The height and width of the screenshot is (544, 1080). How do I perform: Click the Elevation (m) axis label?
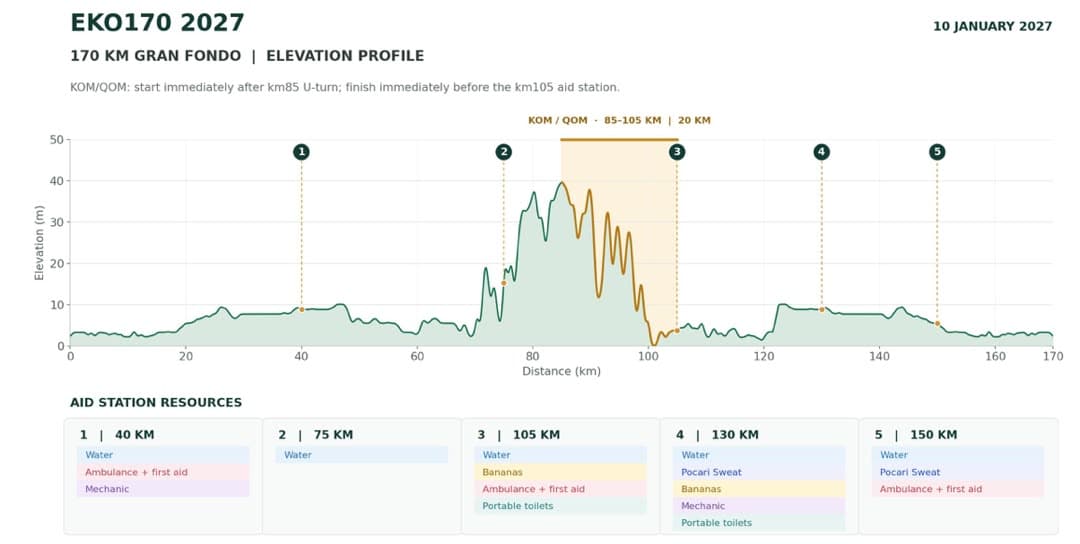pyautogui.click(x=39, y=243)
